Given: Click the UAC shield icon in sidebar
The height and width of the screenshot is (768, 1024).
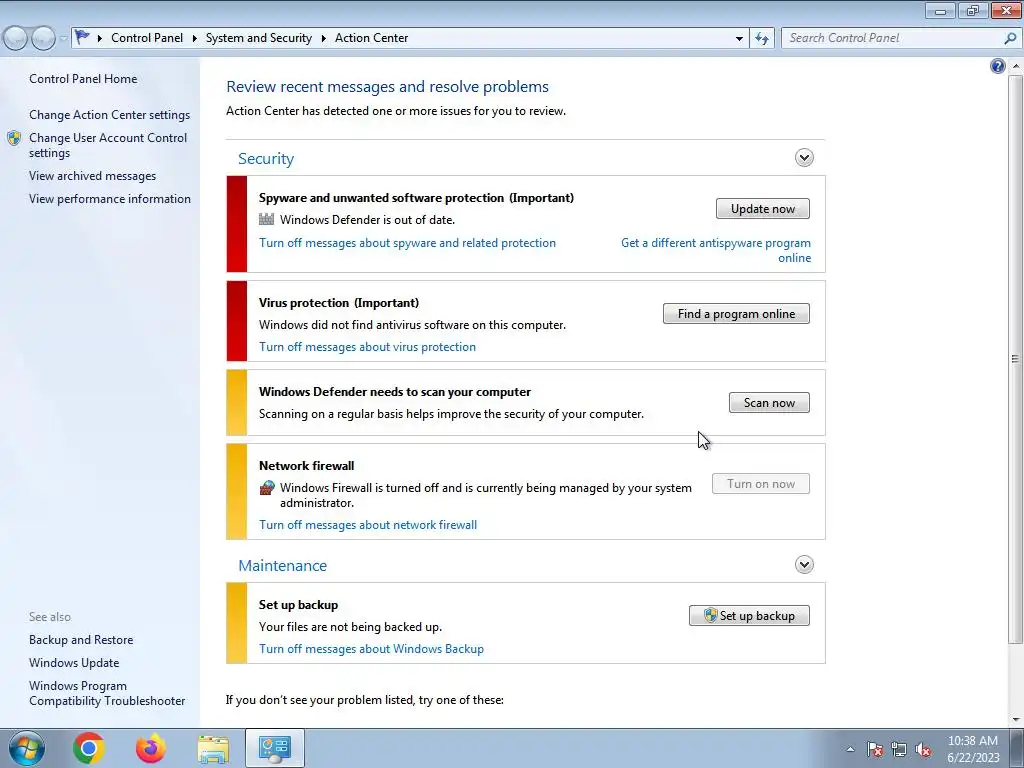Looking at the screenshot, I should (14, 138).
